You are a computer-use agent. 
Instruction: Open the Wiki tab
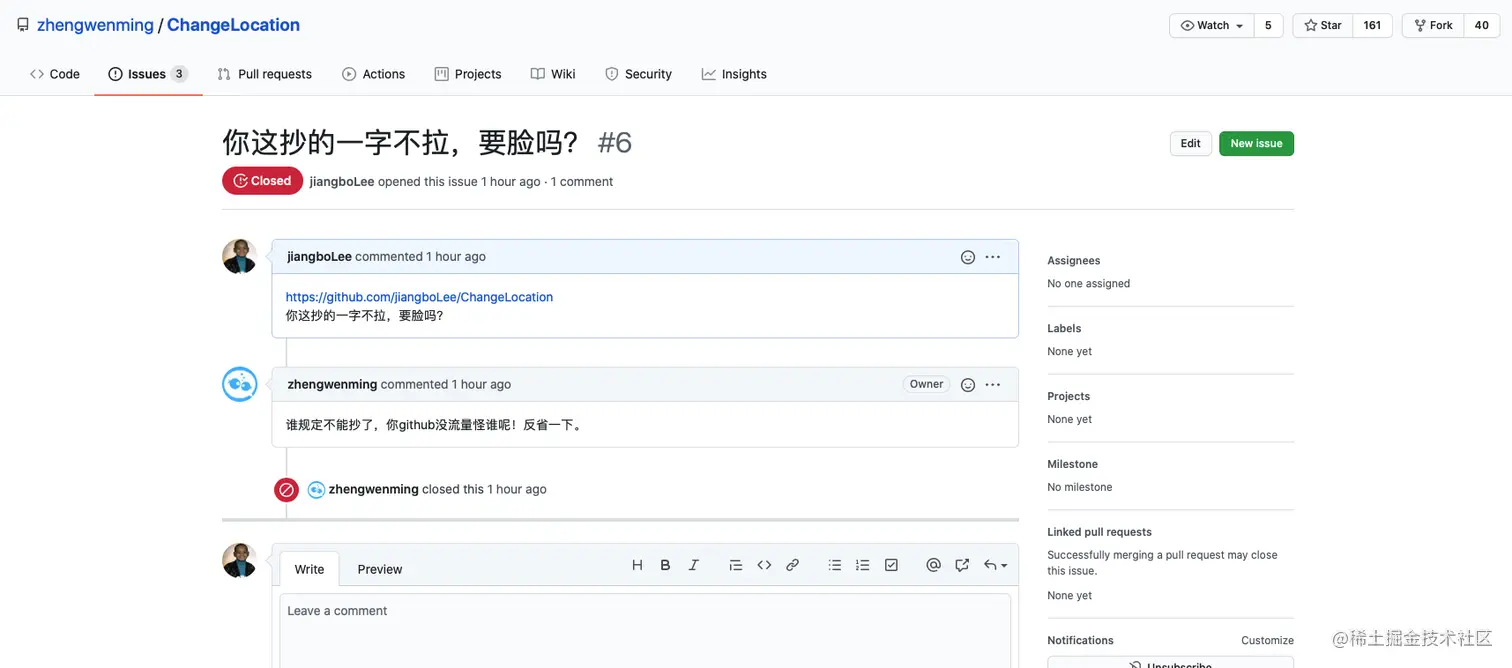pyautogui.click(x=553, y=74)
